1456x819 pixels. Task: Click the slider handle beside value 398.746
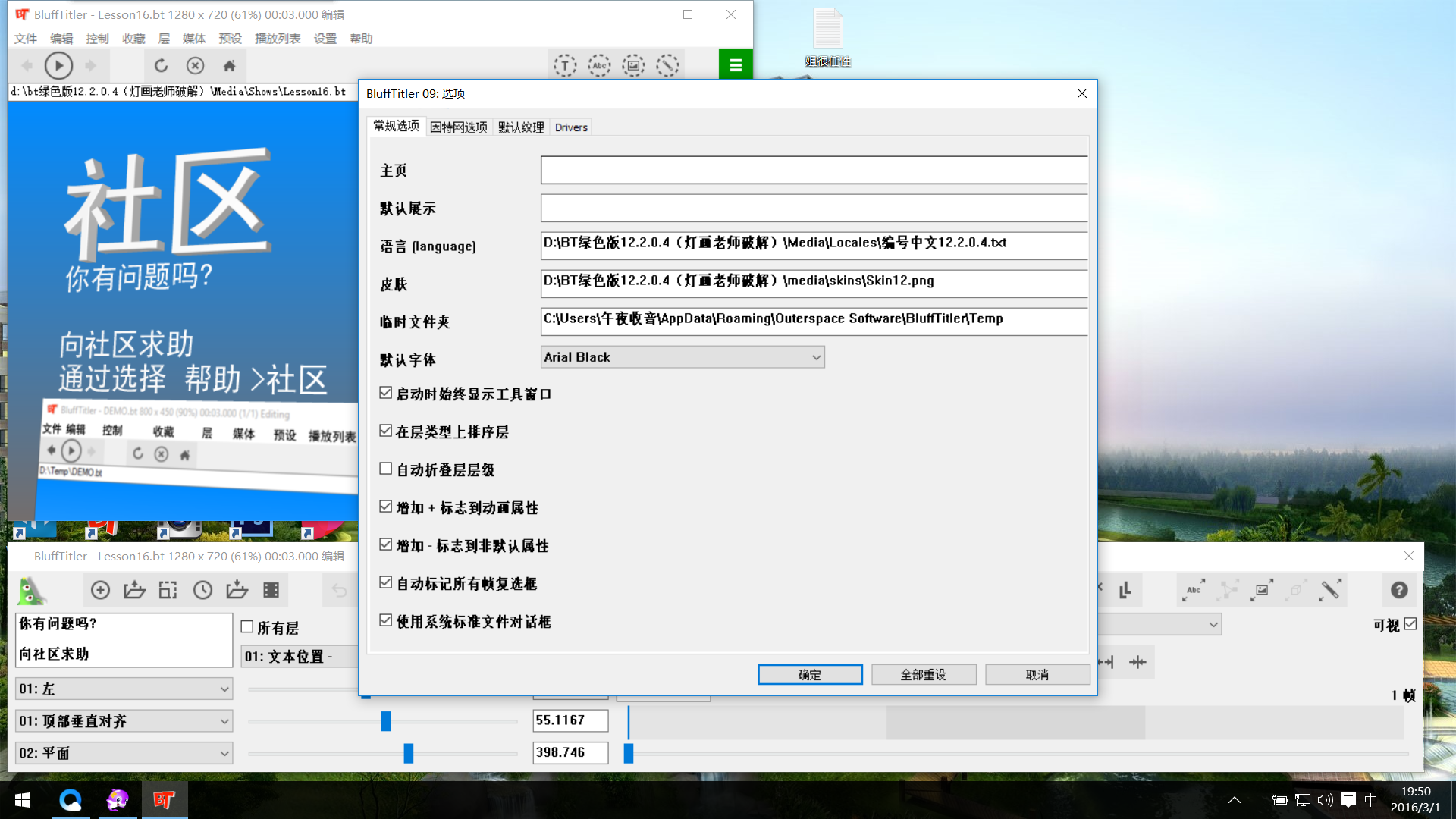pos(409,753)
